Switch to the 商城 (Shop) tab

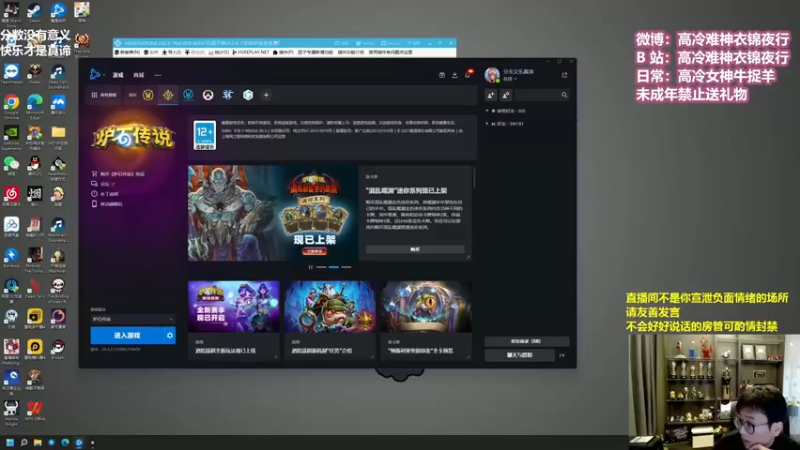139,75
